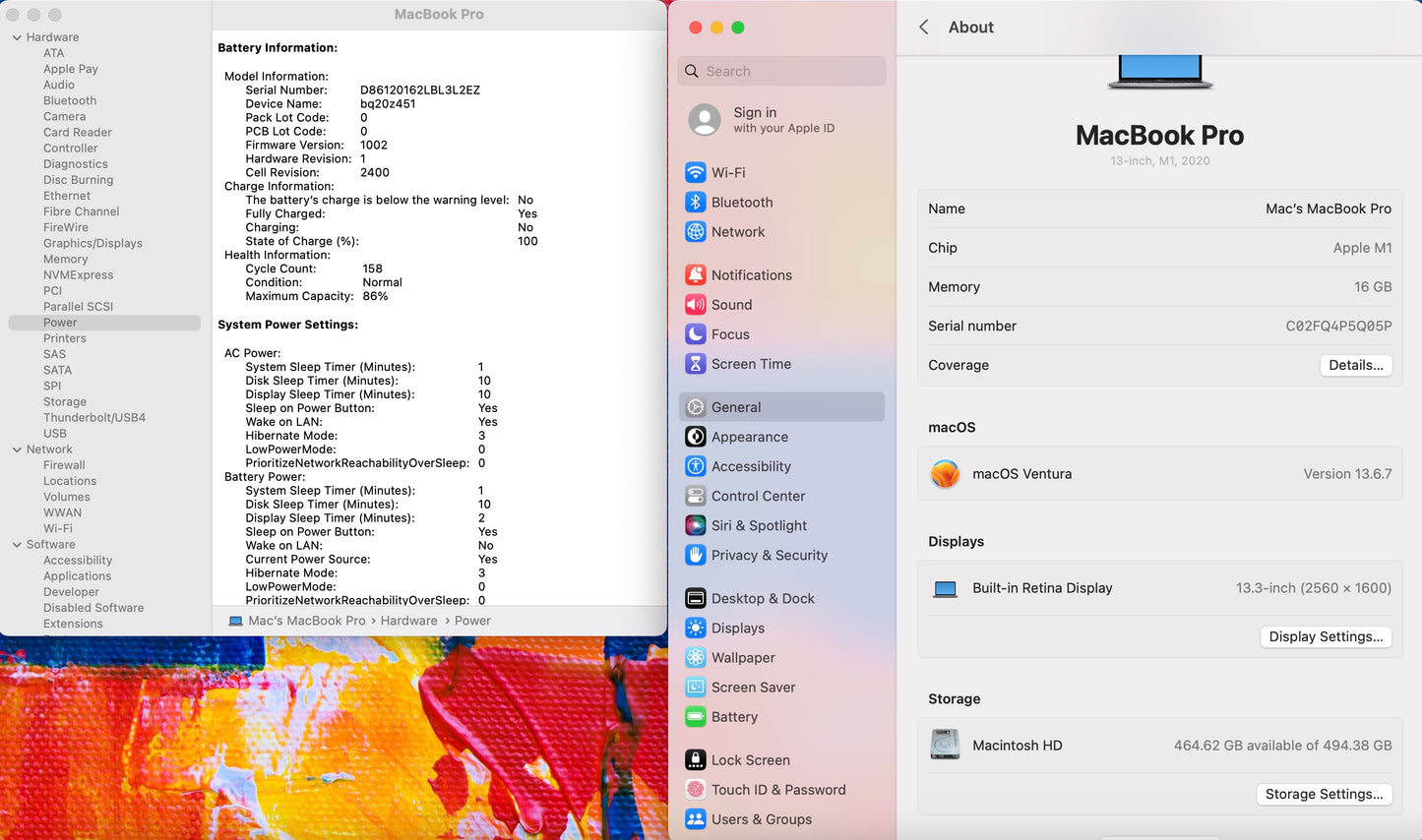1422x840 pixels.
Task: Select the Focus moon icon
Action: [696, 334]
